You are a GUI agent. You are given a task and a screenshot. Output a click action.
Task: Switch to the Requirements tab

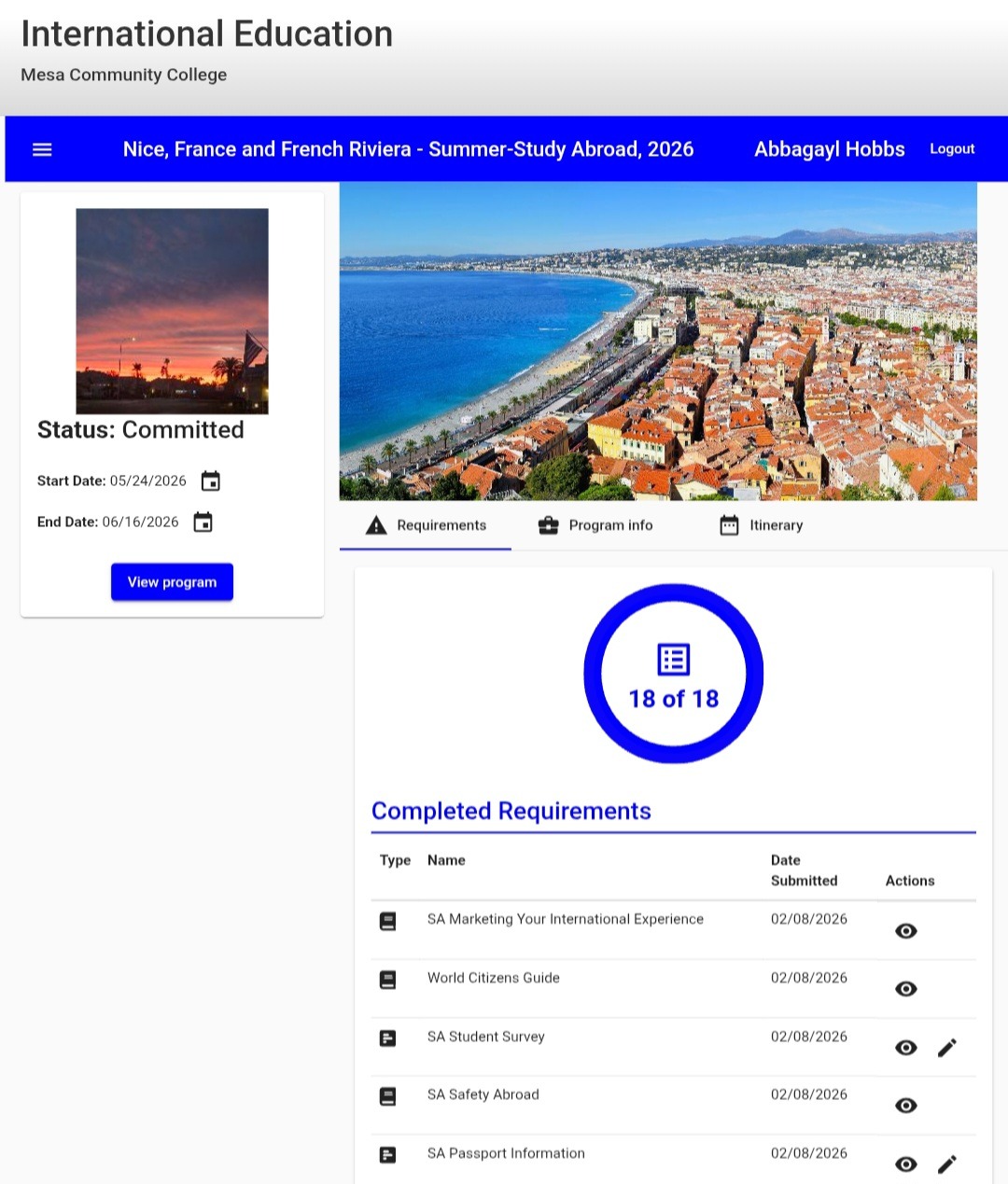click(427, 525)
